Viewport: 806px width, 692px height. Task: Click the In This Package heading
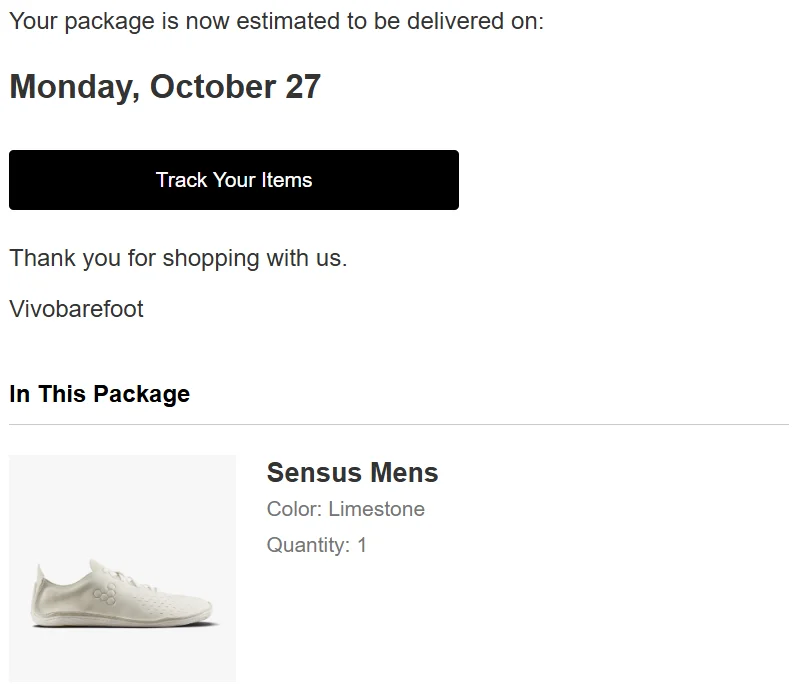pos(99,394)
